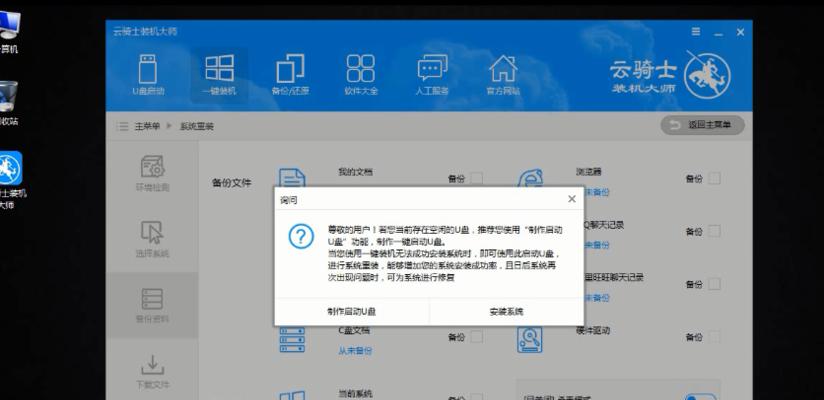Image resolution: width=824 pixels, height=400 pixels.
Task: Choose 安装系统 in the dialog
Action: coord(506,311)
